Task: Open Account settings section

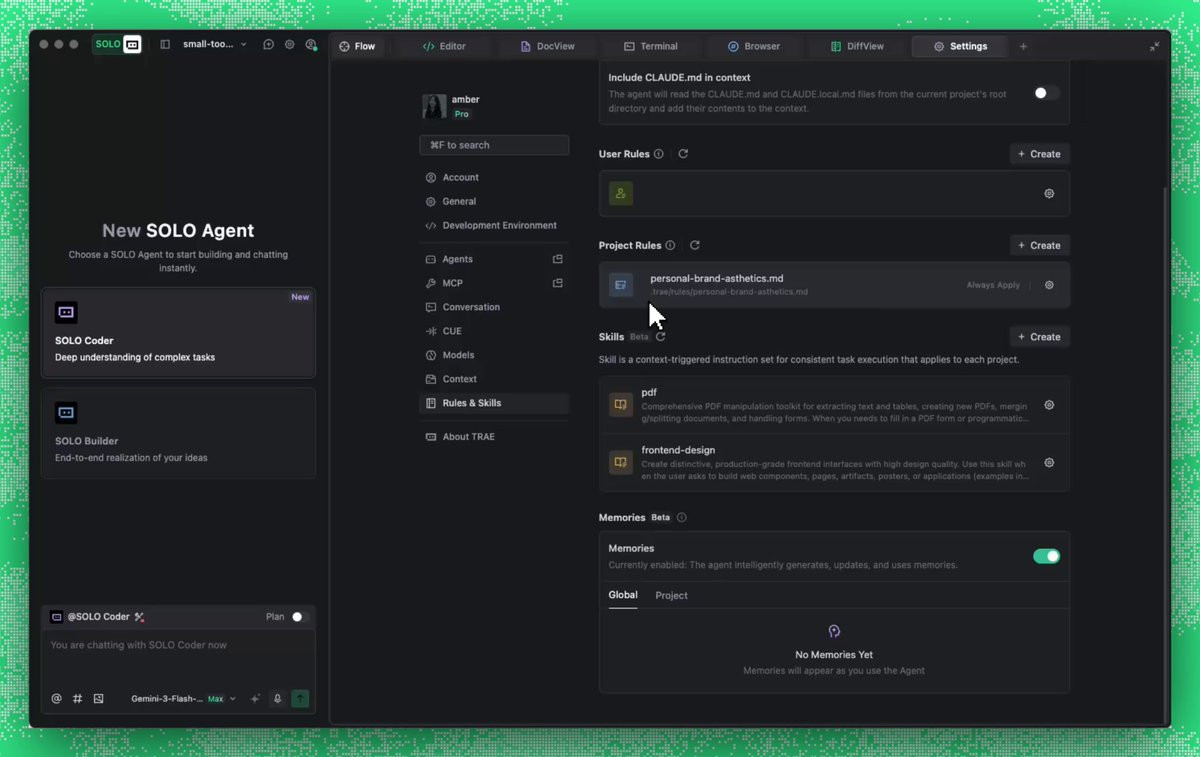Action: [494, 177]
